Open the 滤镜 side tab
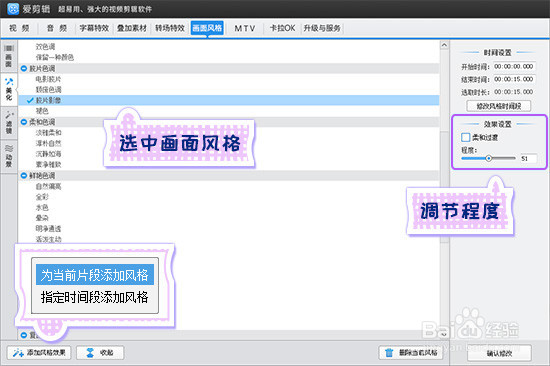 (x=9, y=123)
